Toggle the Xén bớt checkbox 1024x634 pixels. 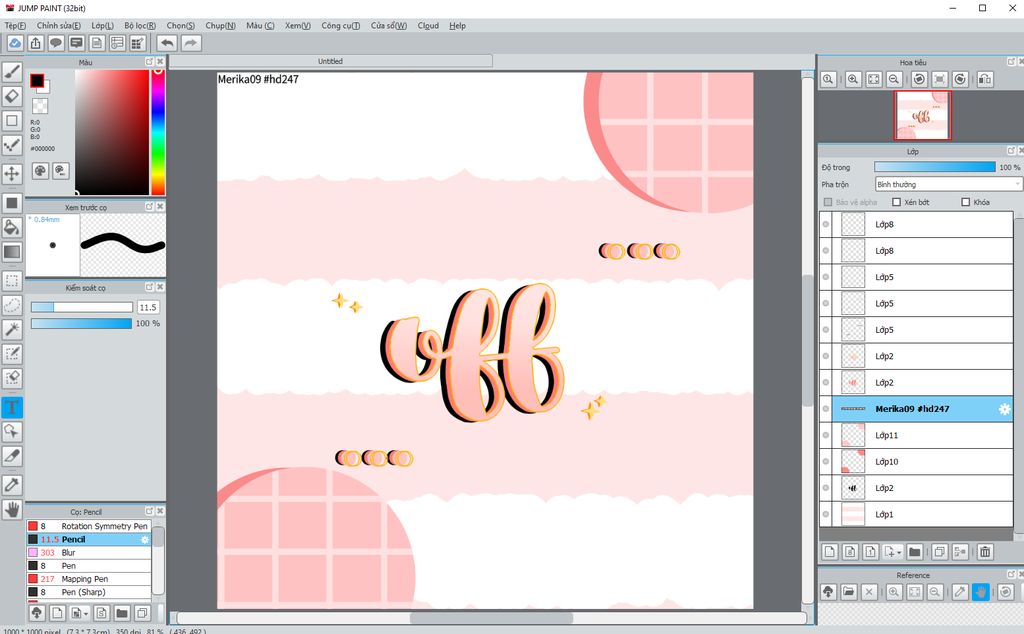click(896, 202)
